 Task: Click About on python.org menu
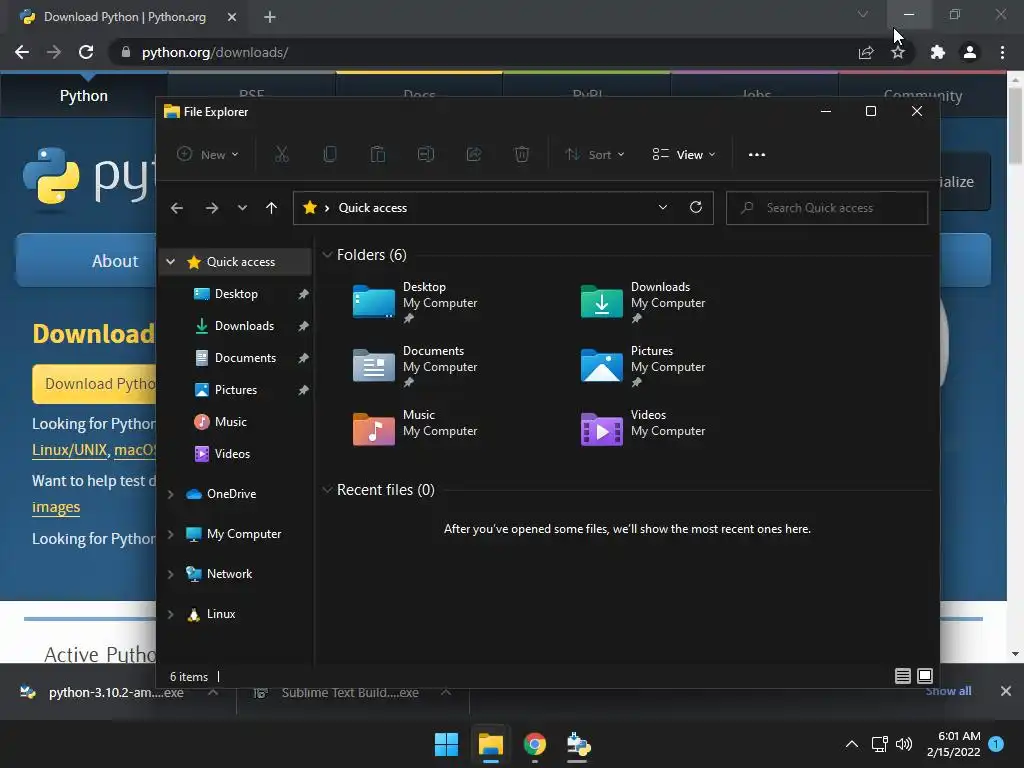pyautogui.click(x=115, y=261)
